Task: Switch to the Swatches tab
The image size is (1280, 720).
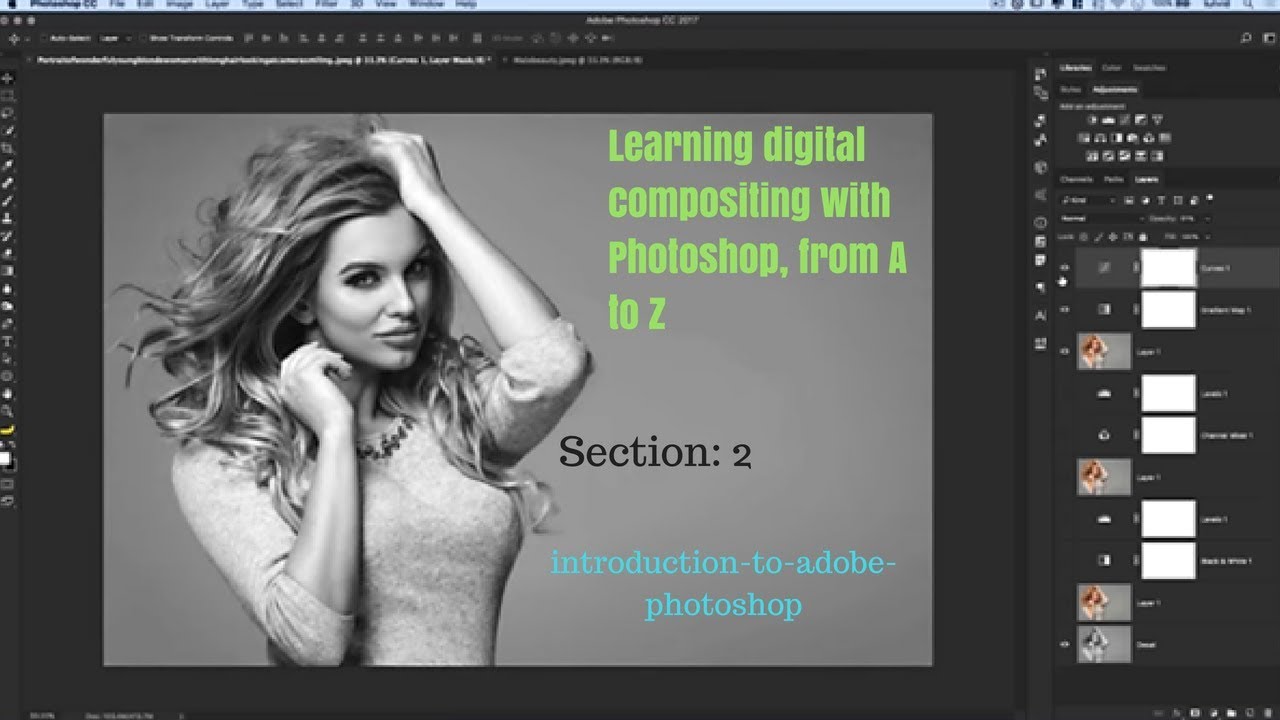Action: (1149, 68)
